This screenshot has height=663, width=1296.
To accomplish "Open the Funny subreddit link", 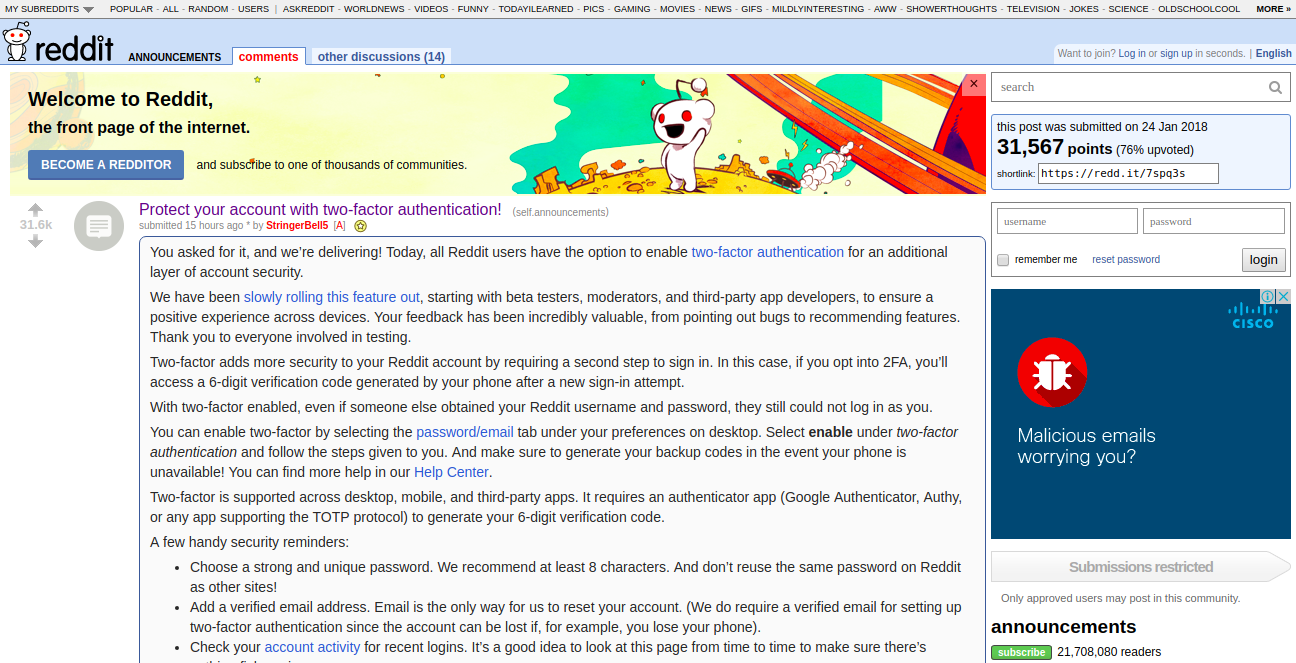I will click(474, 9).
